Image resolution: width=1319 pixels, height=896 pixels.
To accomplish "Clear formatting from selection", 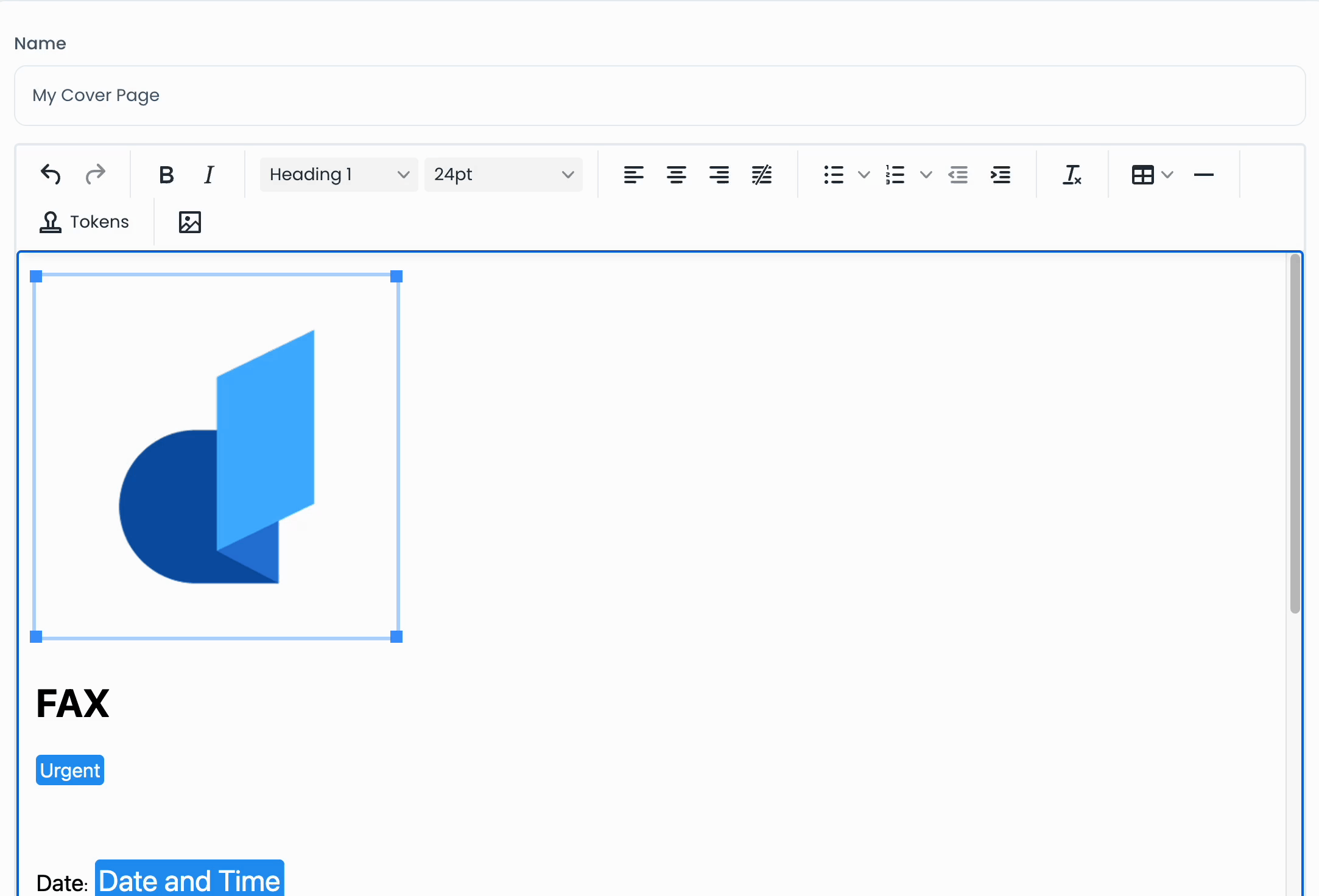I will (x=1072, y=175).
